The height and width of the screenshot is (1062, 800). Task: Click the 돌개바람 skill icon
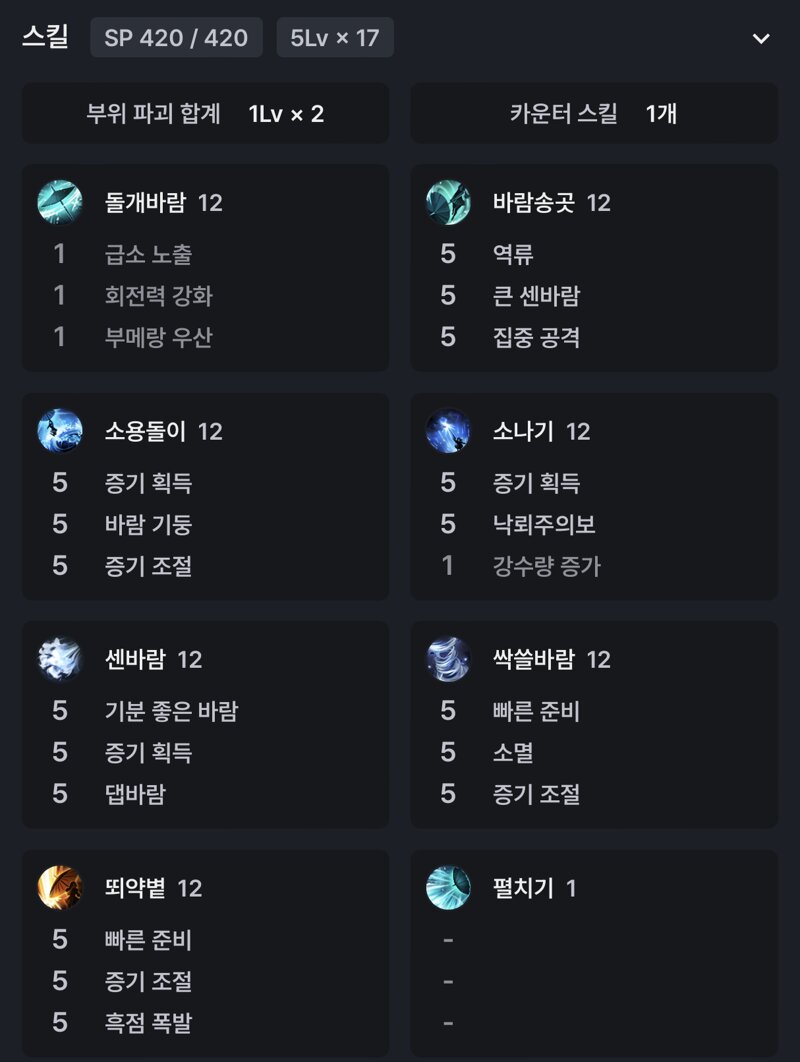pyautogui.click(x=60, y=202)
